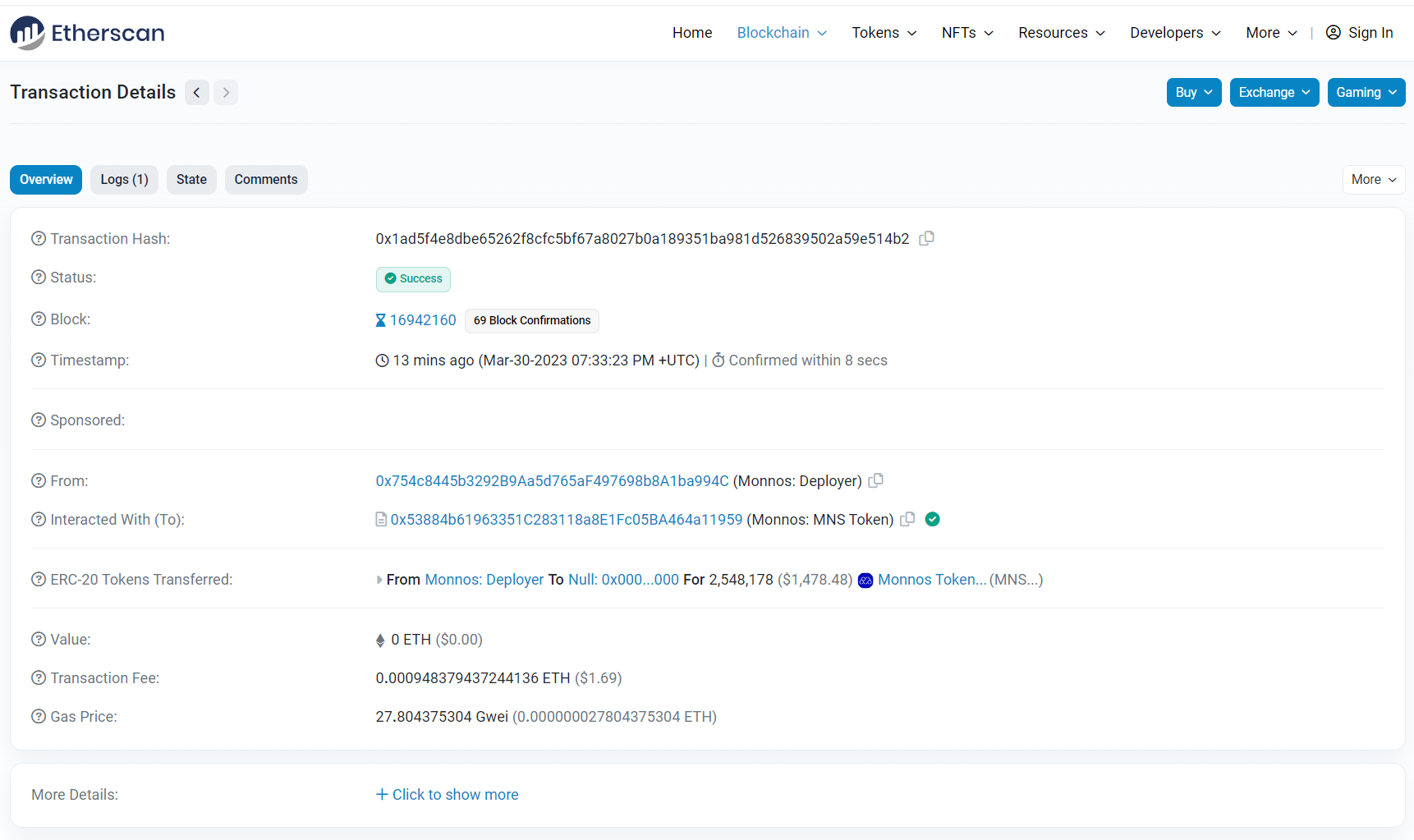Click the green verified checkmark icon
Viewport: 1414px width, 840px height.
pos(933,519)
